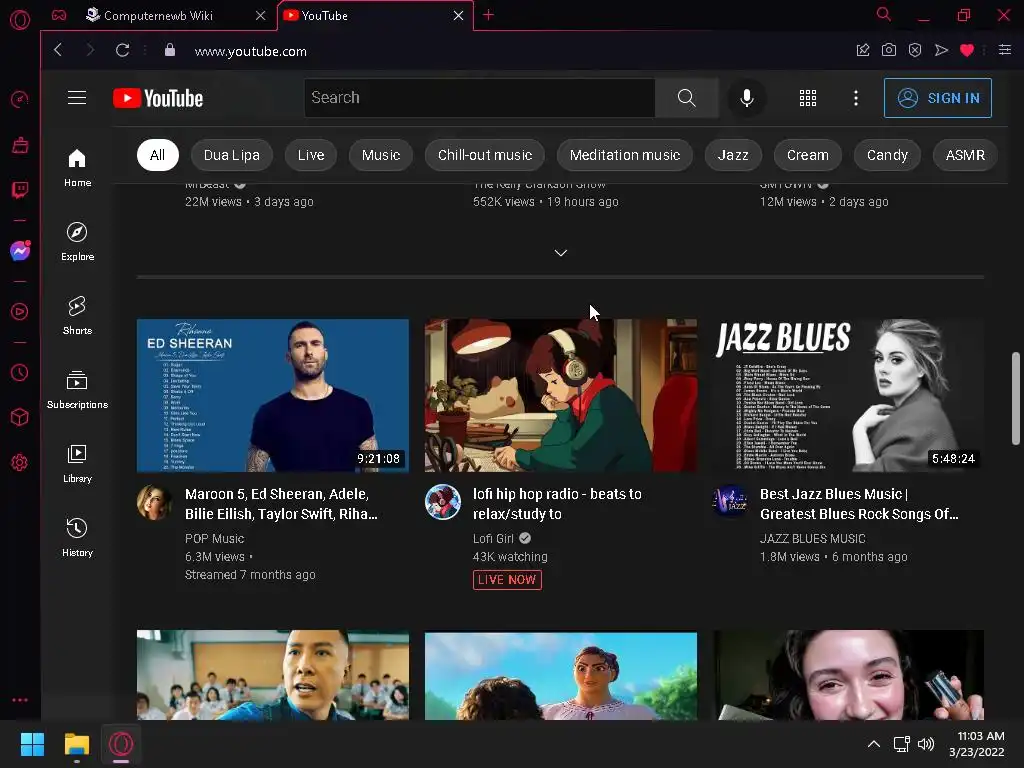
Task: Open the toolbar edit-page pencil icon
Action: click(863, 50)
